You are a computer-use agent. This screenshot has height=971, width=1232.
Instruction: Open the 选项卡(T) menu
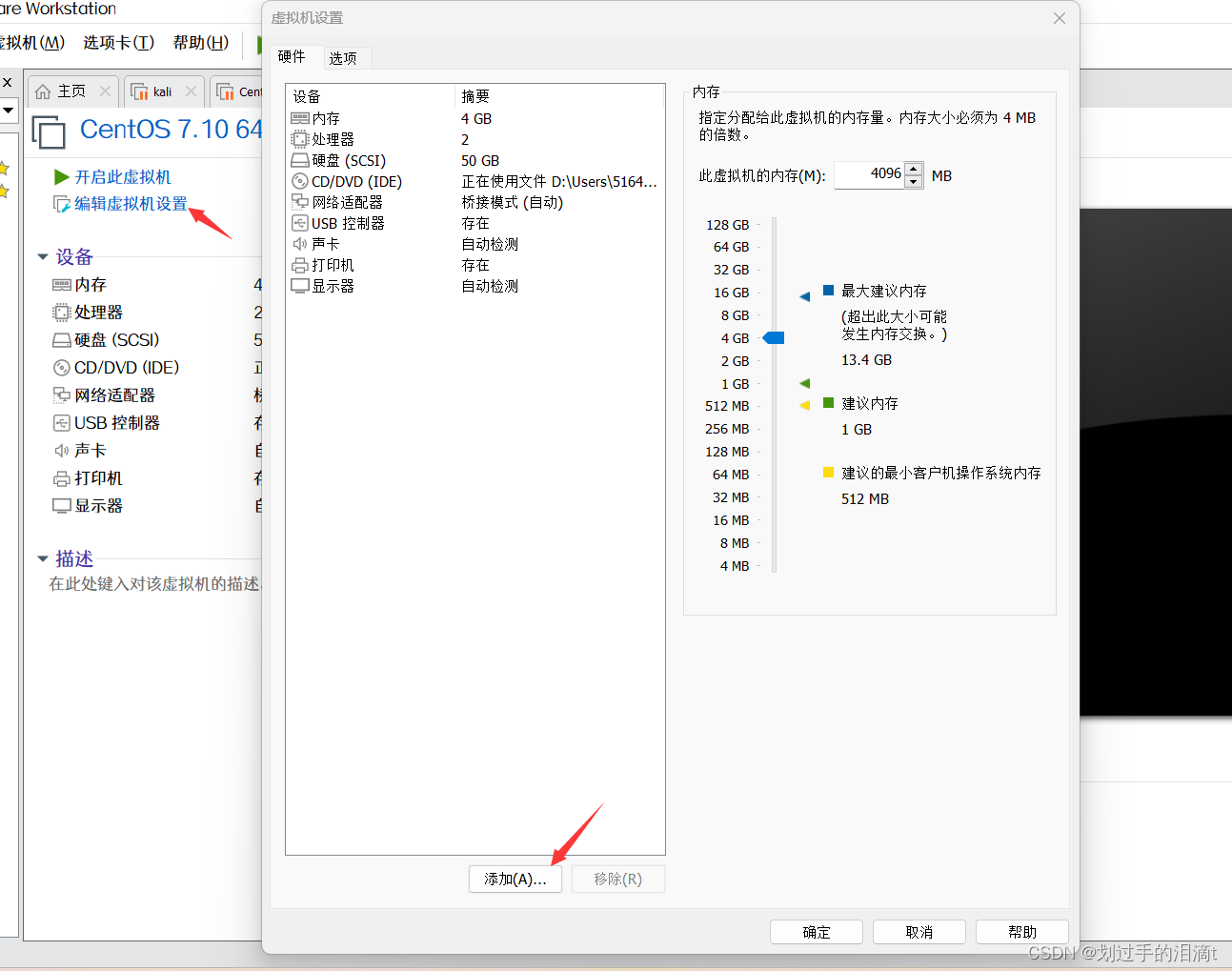(x=118, y=43)
